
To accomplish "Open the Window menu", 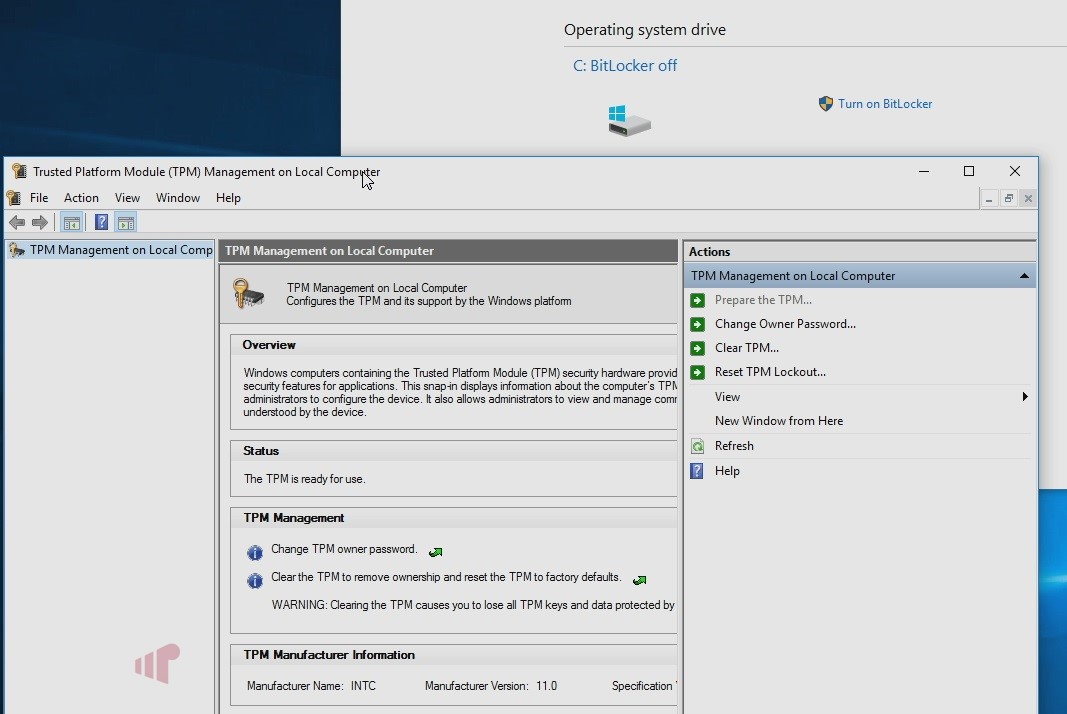I will pyautogui.click(x=178, y=198).
